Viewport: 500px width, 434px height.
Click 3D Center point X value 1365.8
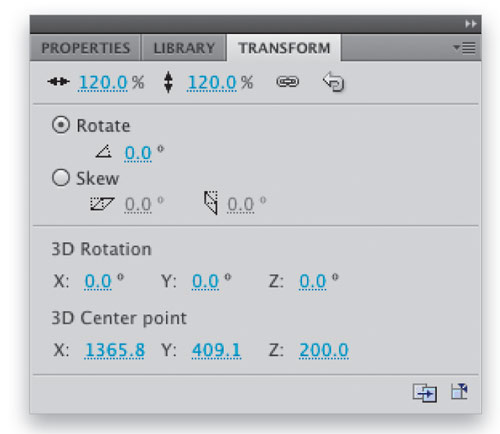115,350
